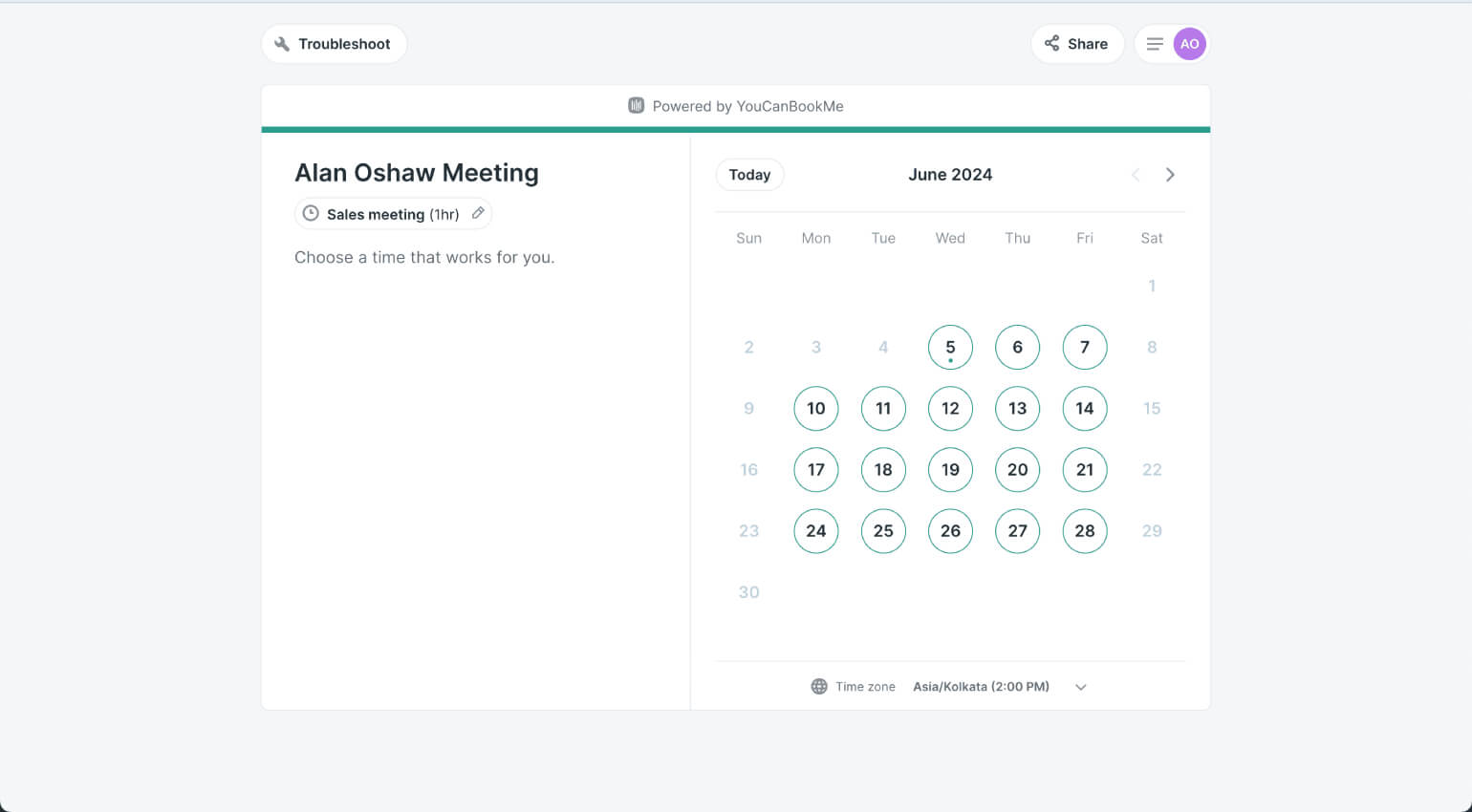Open Powered by YouCanBookMe link
The image size is (1472, 812).
pos(736,106)
